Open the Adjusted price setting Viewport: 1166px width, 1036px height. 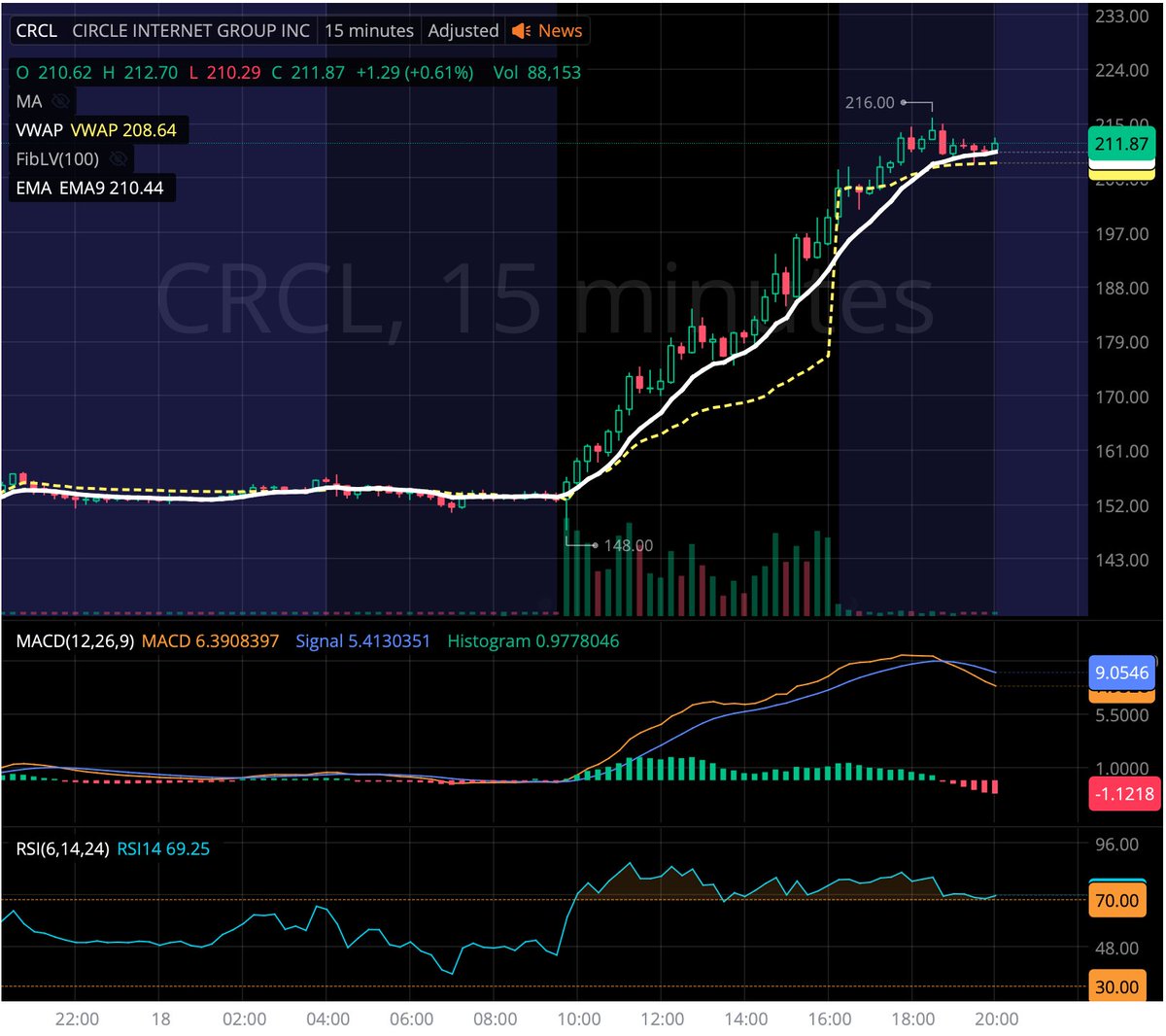463,31
